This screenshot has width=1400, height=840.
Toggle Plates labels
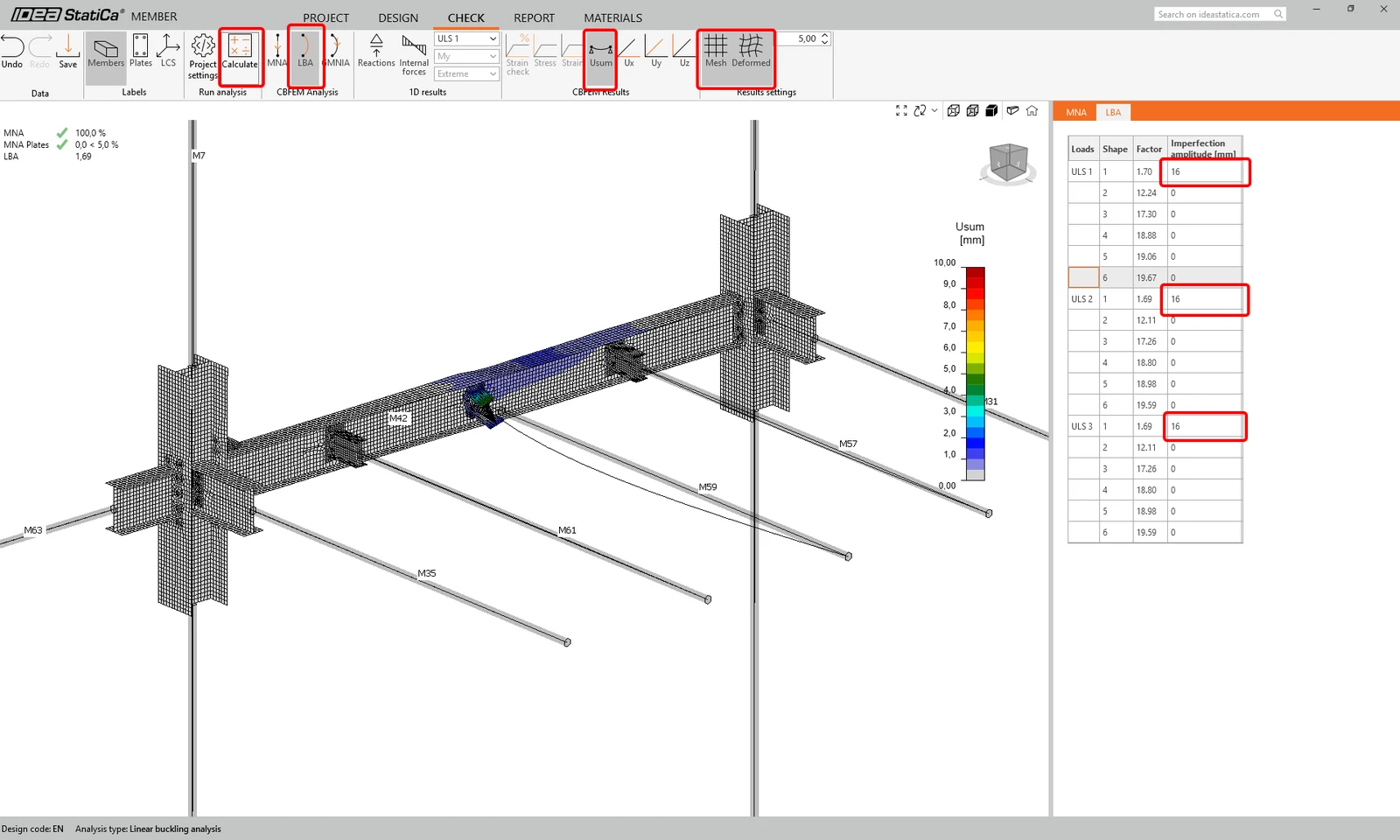coord(141,51)
